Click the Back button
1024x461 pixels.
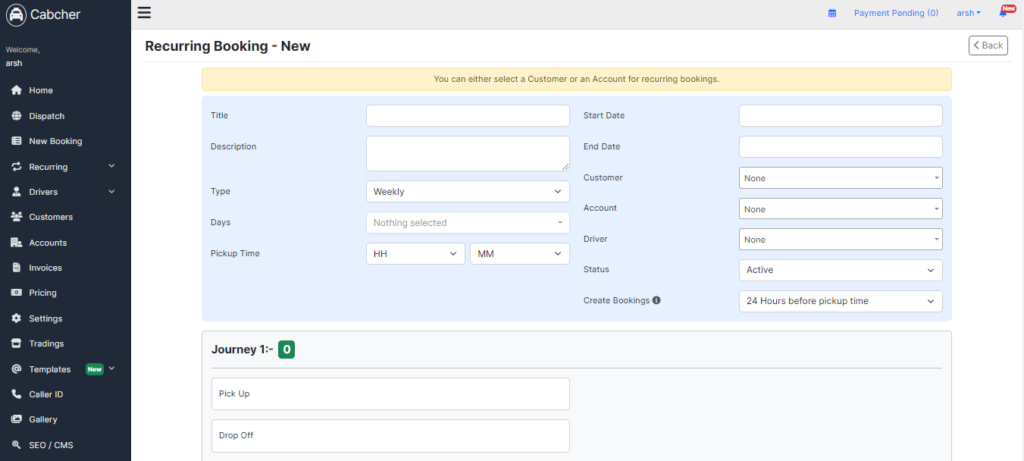coord(988,45)
